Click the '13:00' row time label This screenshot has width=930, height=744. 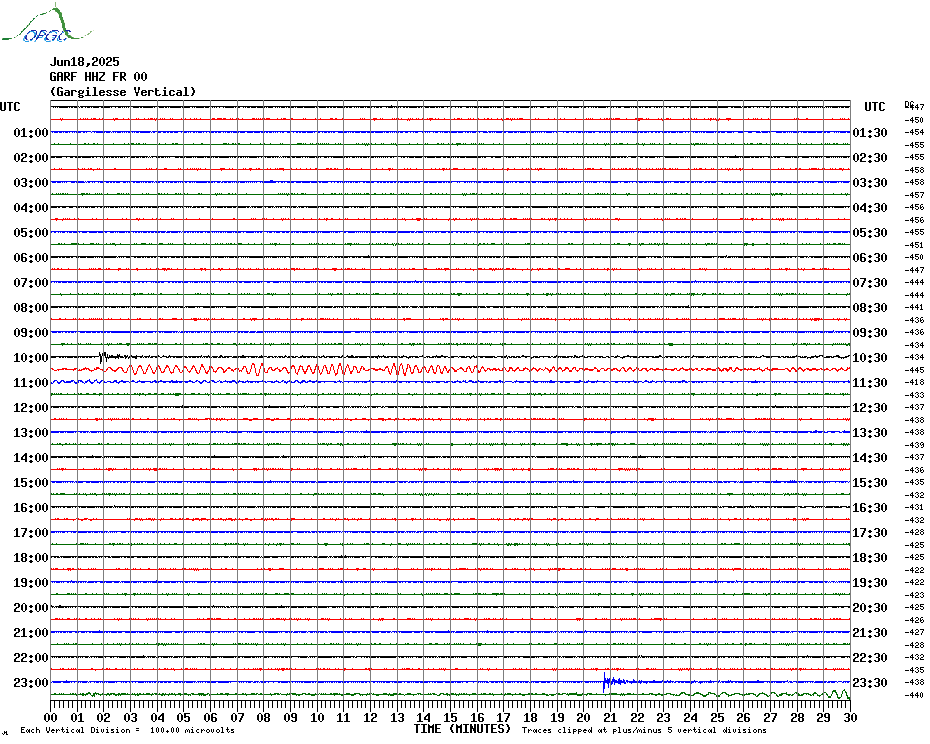(x=31, y=433)
